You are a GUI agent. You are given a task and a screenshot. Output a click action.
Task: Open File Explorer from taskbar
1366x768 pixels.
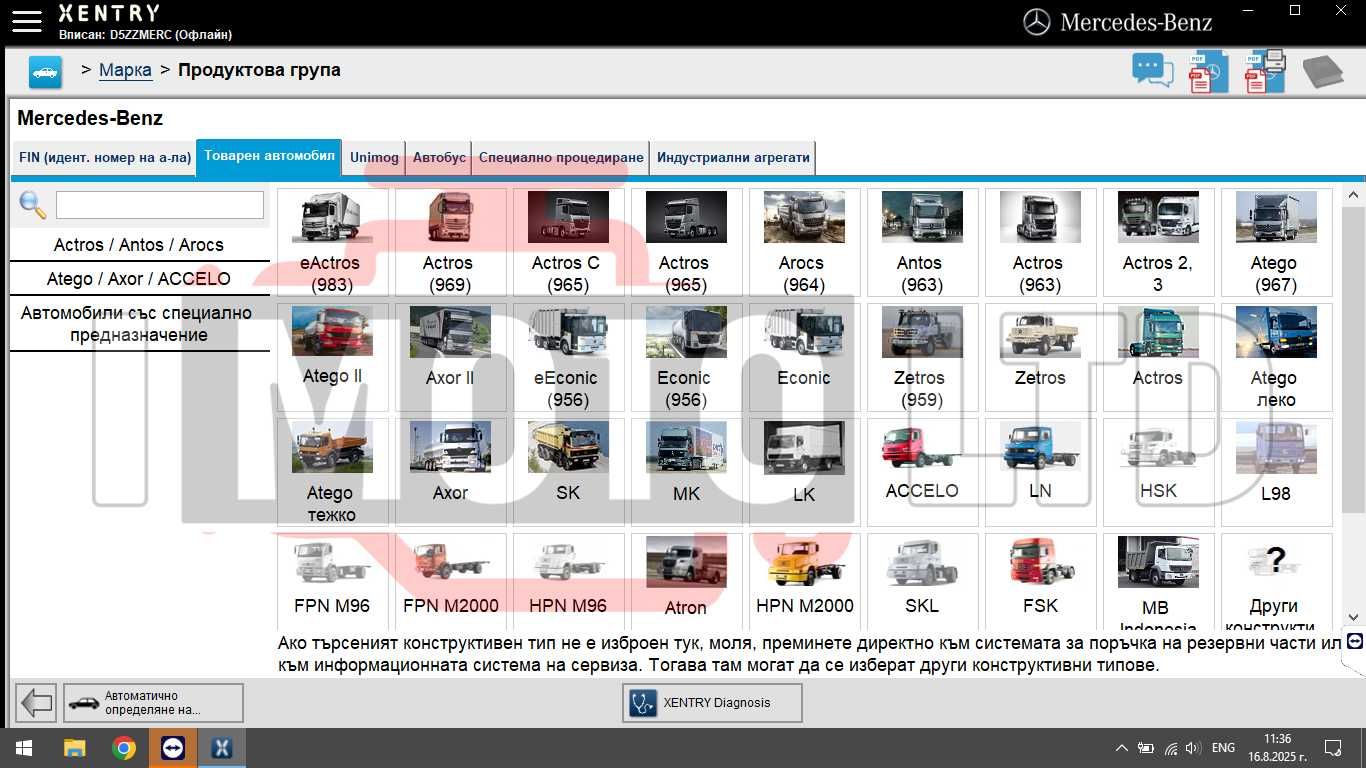point(74,748)
